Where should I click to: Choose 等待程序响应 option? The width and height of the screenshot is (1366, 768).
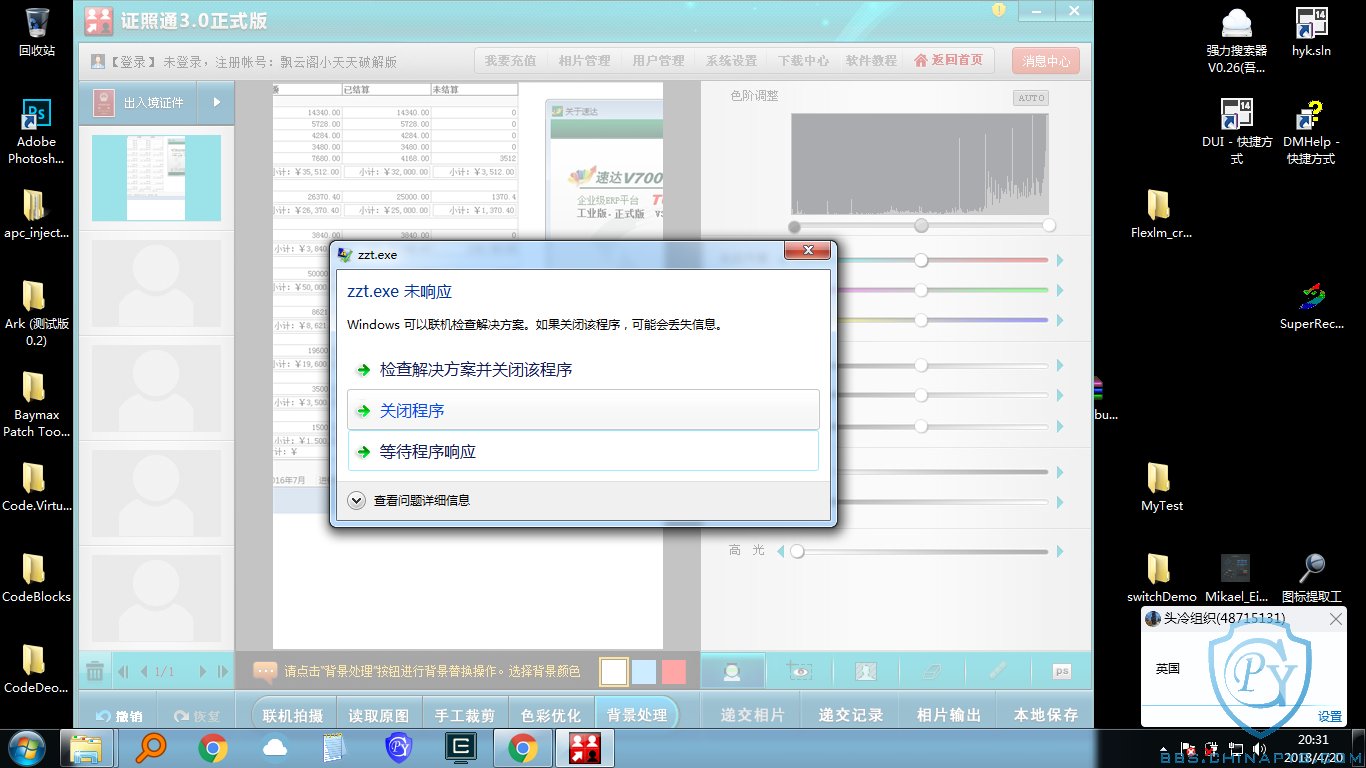click(583, 452)
